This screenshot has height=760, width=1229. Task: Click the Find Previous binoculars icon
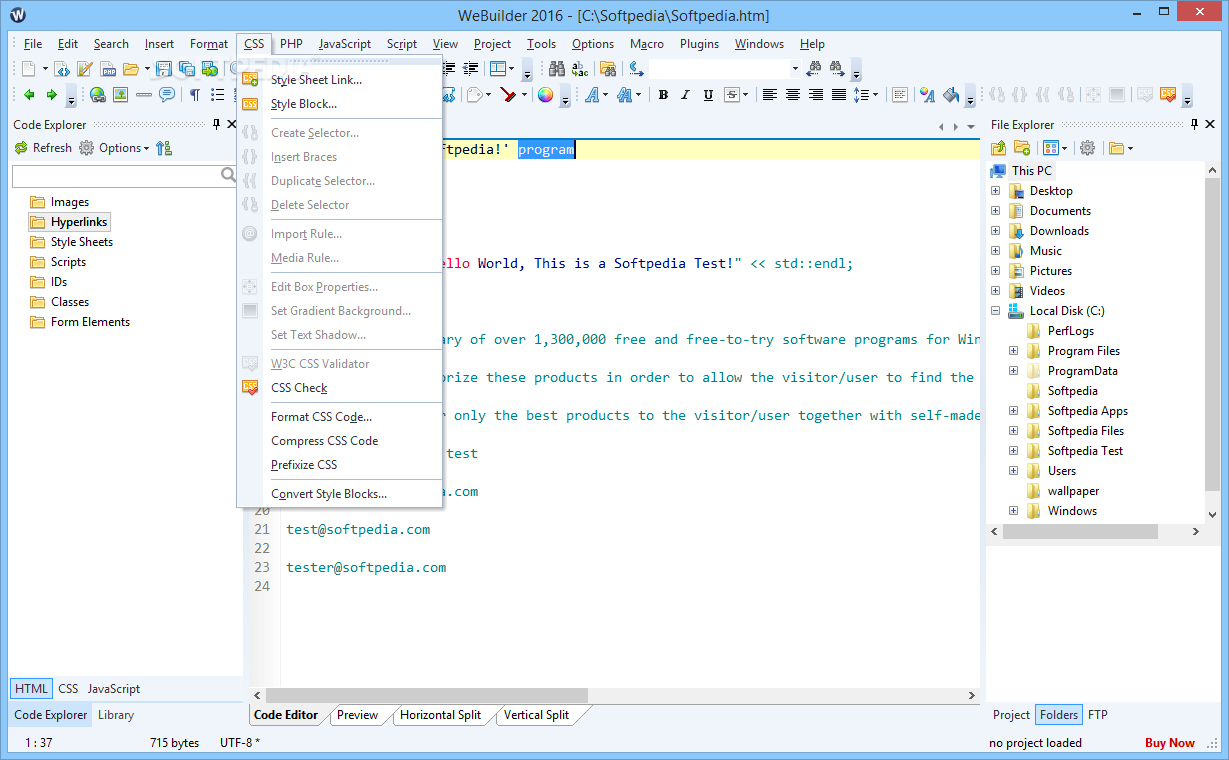point(814,69)
